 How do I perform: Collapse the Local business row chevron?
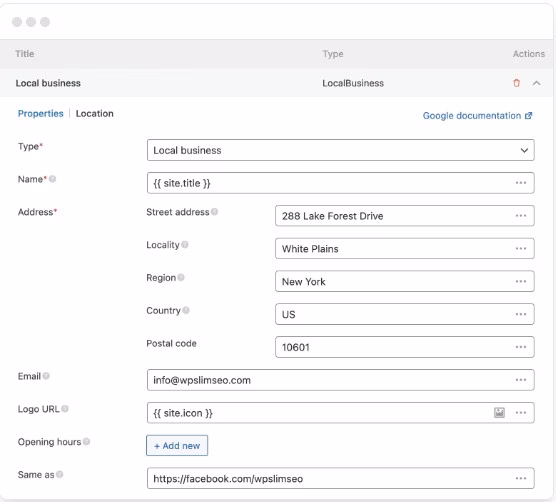[536, 83]
